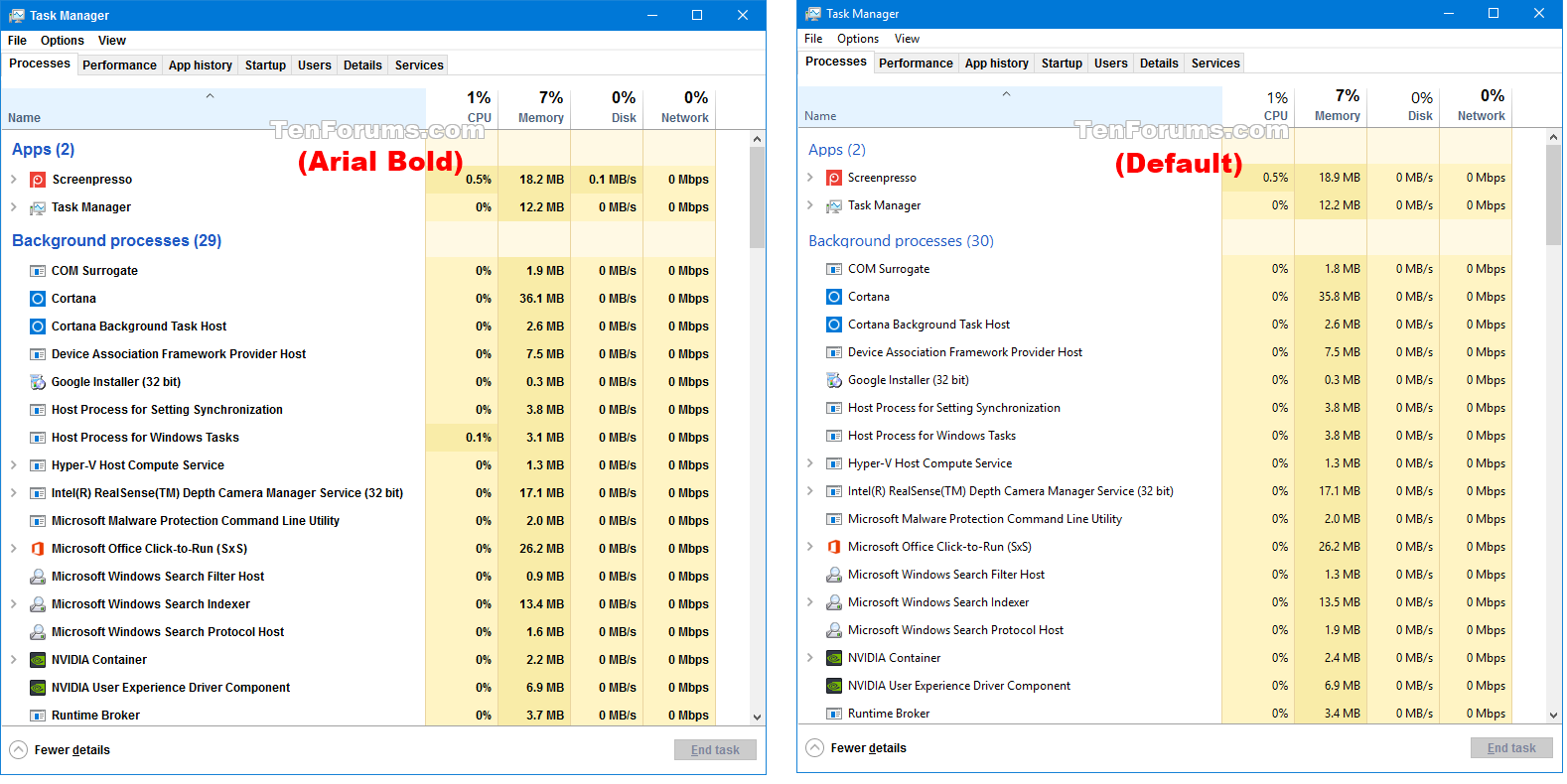Click Microsoft Malware Protection icon, left window
The height and width of the screenshot is (784, 1567).
38,521
